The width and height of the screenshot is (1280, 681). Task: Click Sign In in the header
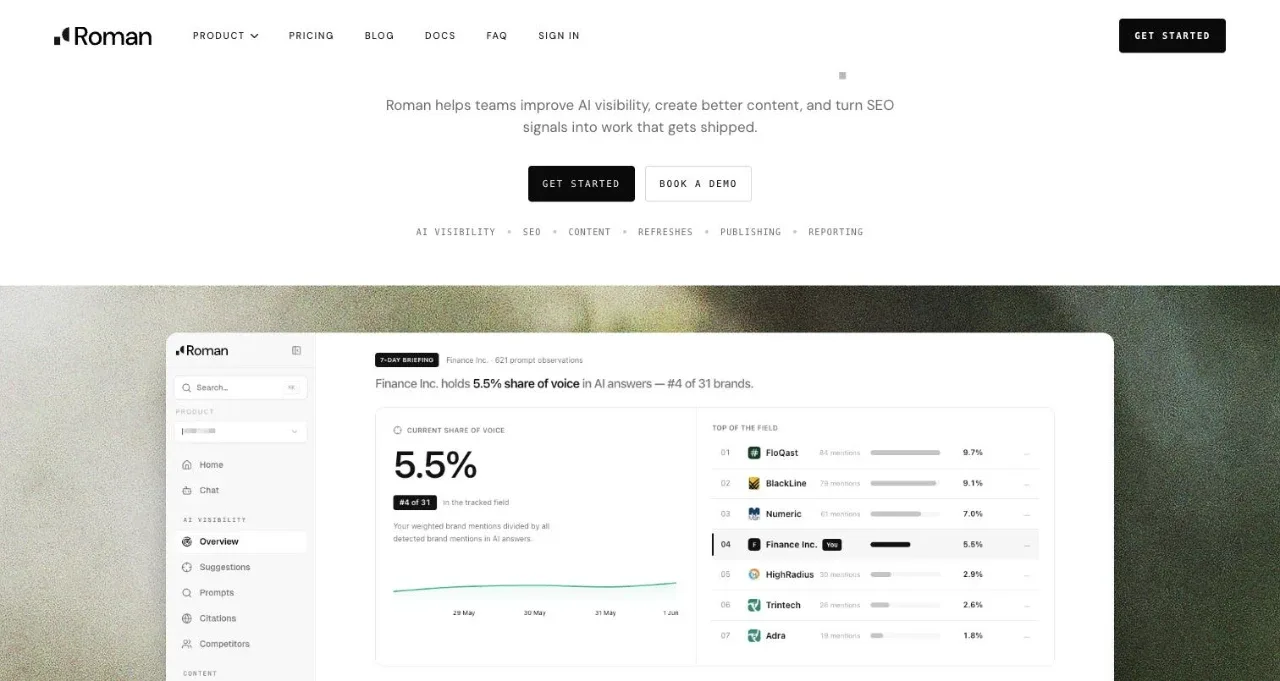coord(559,36)
